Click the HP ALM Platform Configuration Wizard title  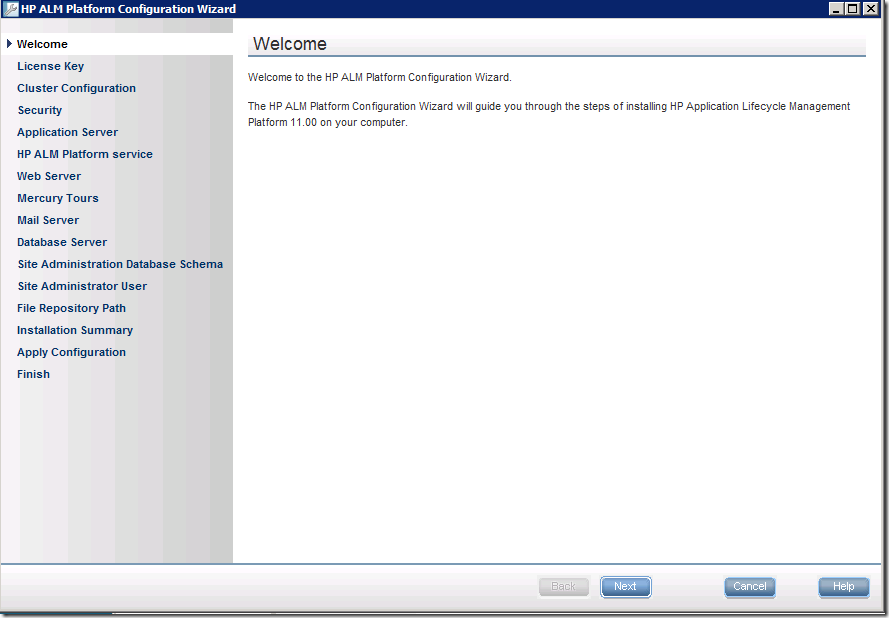[129, 9]
